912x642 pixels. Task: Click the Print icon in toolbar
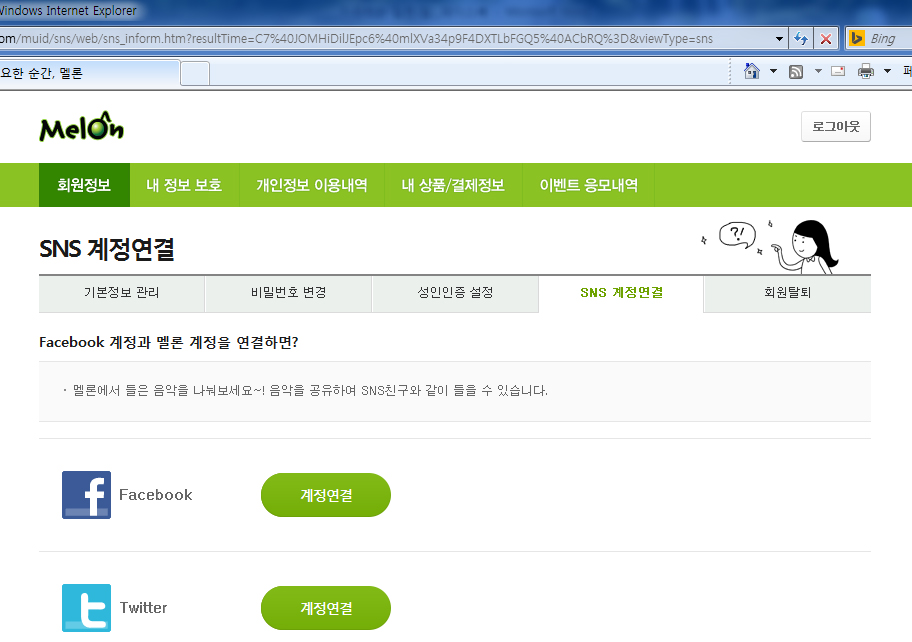(866, 71)
